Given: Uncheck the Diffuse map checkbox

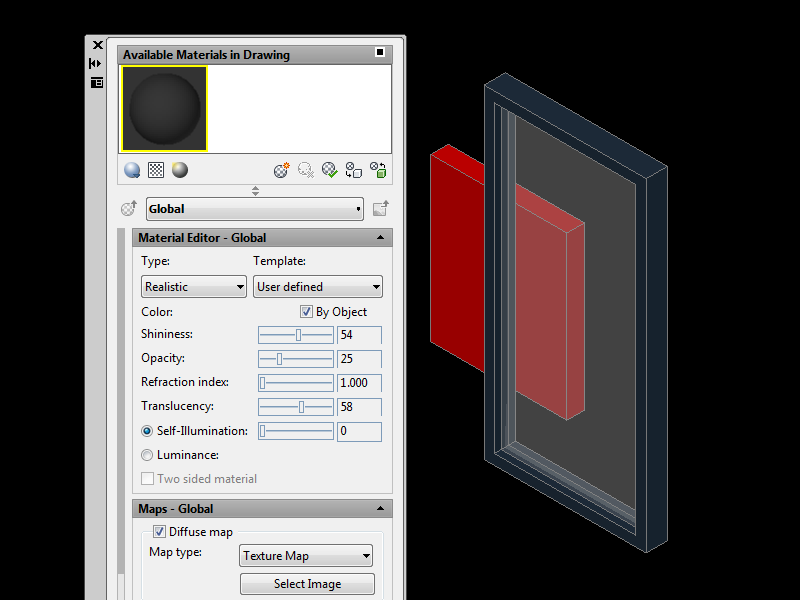Looking at the screenshot, I should 159,532.
